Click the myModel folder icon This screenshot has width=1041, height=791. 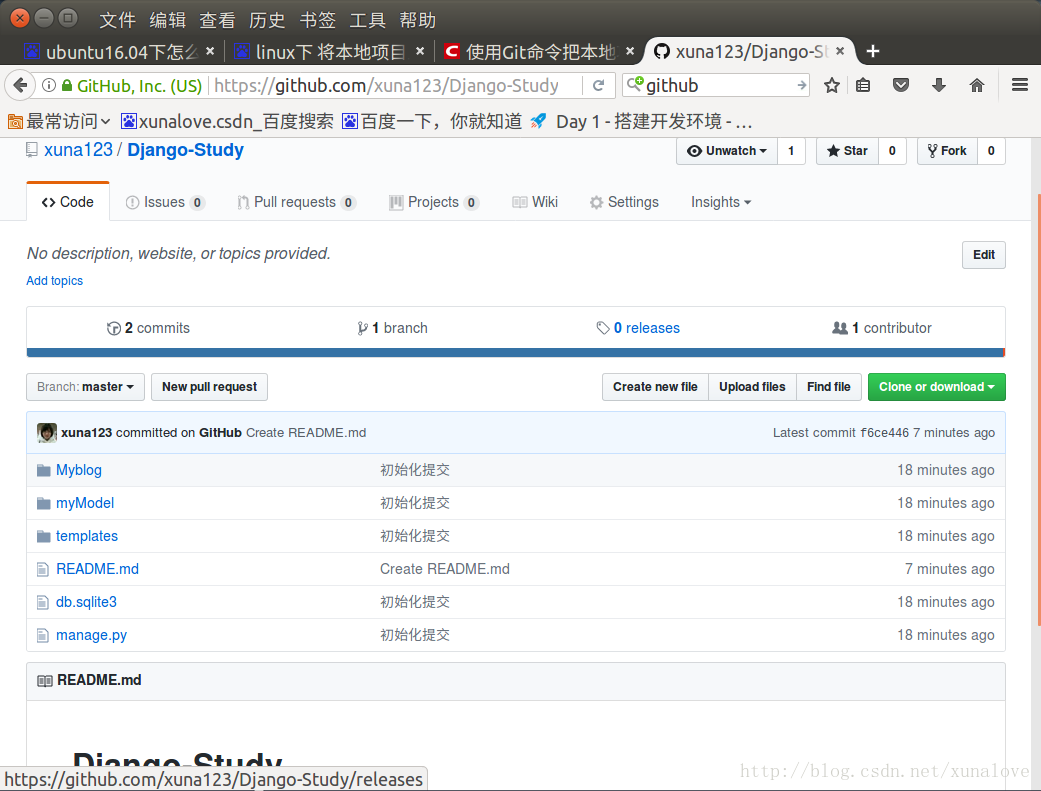pyautogui.click(x=44, y=503)
